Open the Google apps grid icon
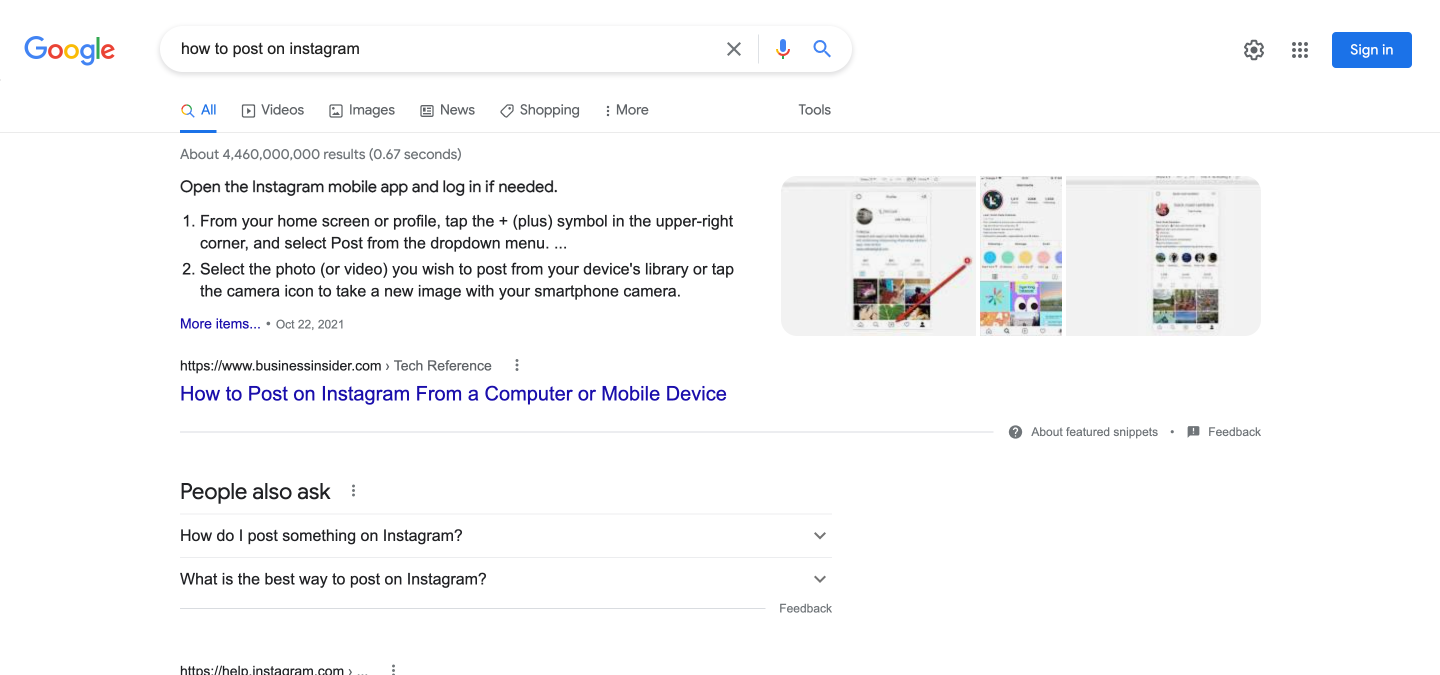Screen dimensions: 1440x675 pos(1300,50)
